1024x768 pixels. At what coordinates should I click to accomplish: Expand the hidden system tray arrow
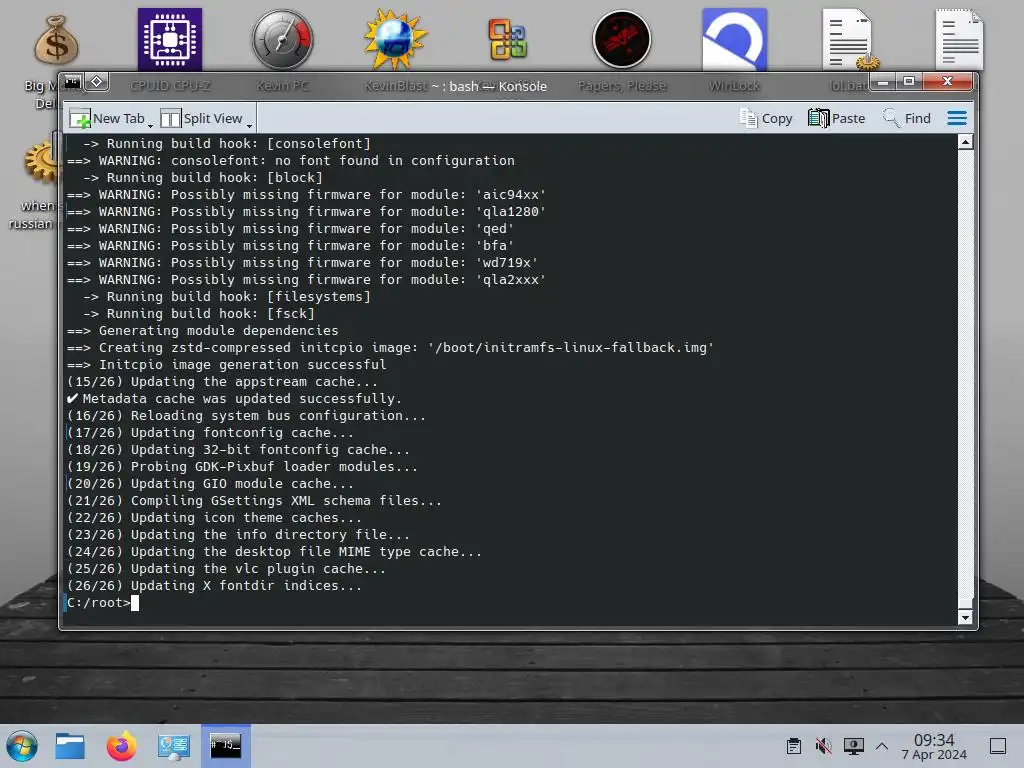(x=882, y=746)
